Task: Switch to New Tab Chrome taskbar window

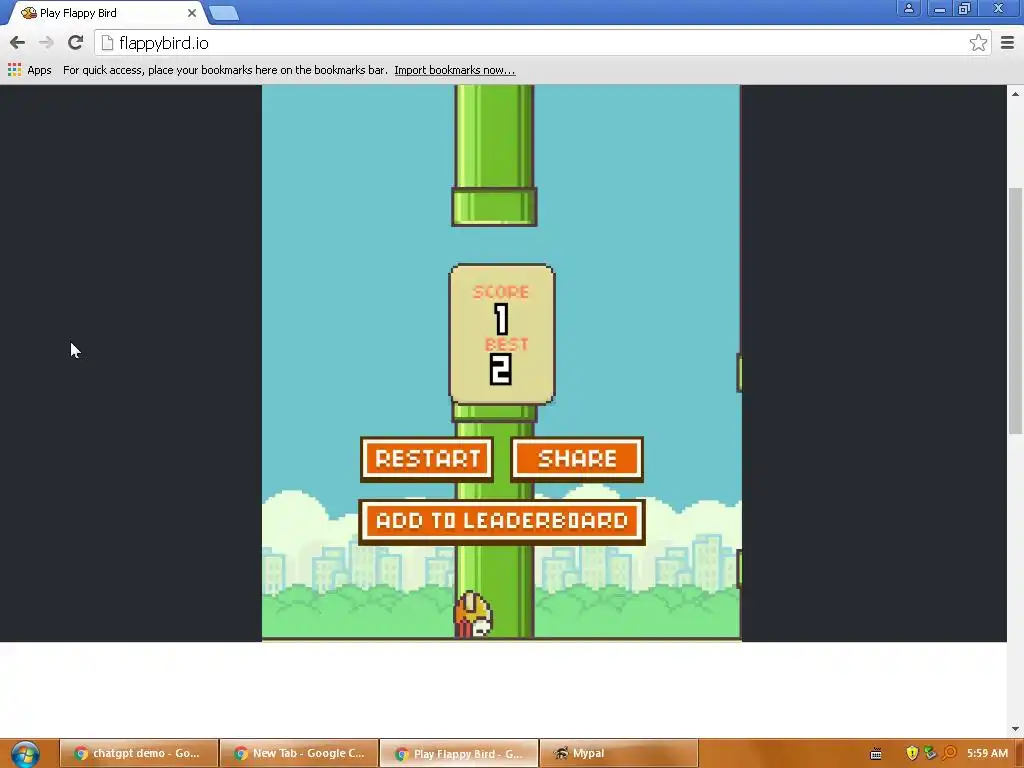Action: [300, 753]
